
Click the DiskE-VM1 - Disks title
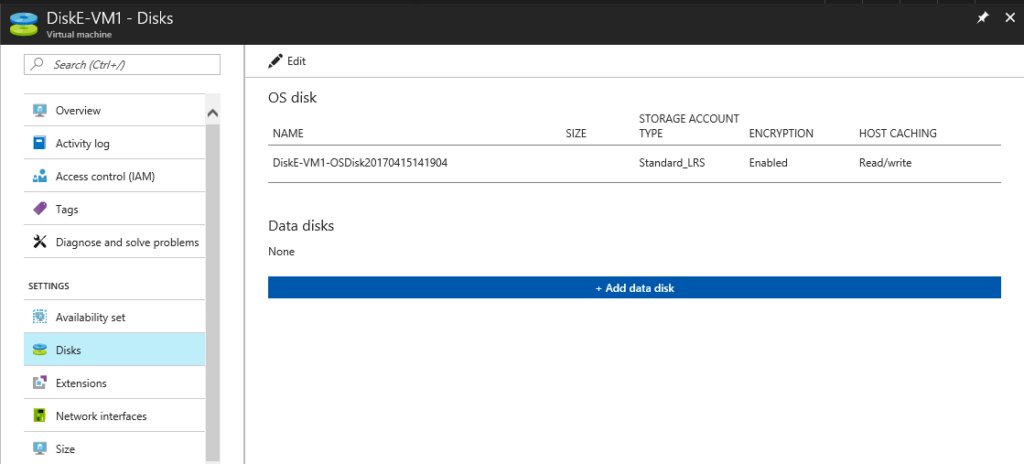pyautogui.click(x=110, y=18)
